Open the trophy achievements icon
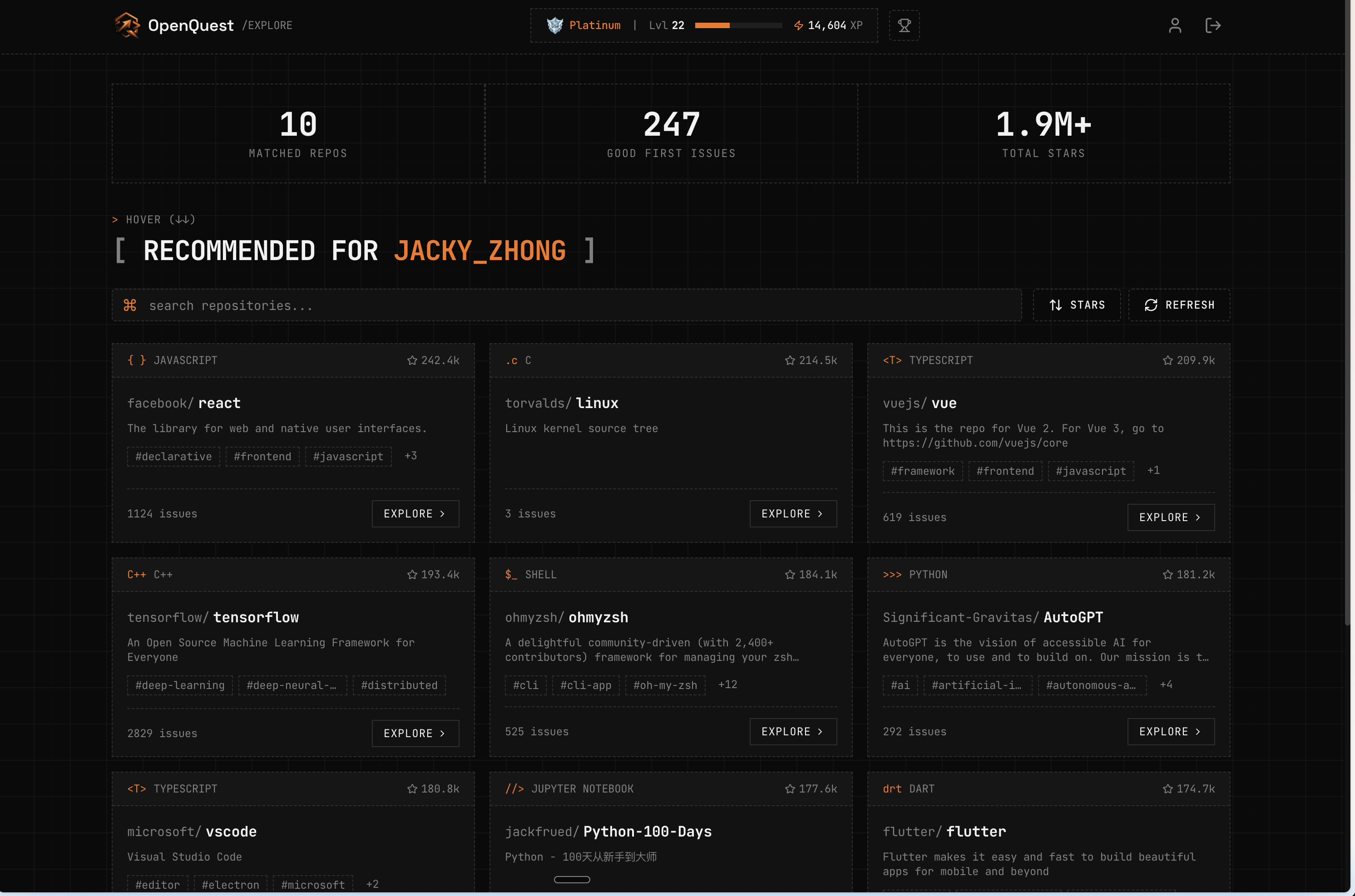Screen dimensions: 1355x896 click(x=904, y=25)
